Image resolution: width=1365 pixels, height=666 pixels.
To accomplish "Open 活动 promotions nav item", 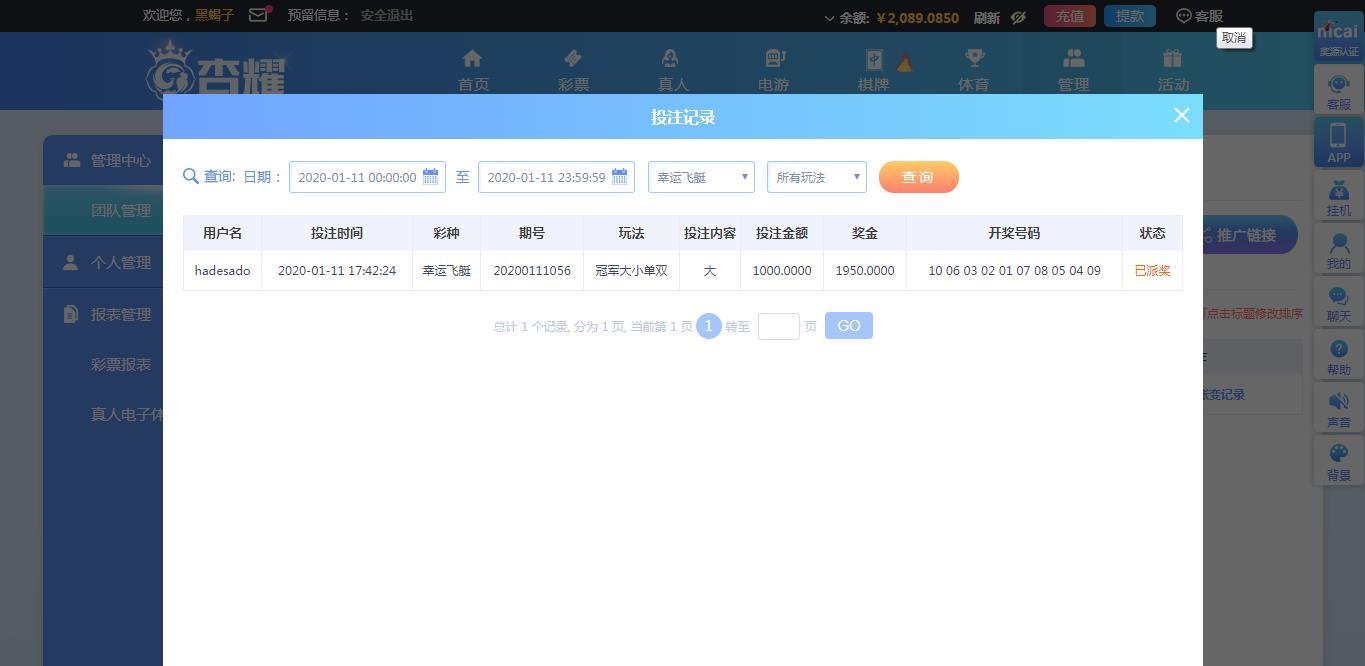I will tap(1173, 71).
